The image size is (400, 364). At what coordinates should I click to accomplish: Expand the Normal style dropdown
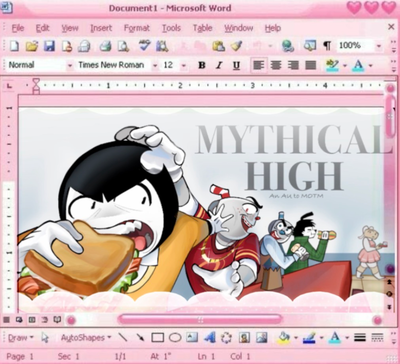click(x=70, y=65)
